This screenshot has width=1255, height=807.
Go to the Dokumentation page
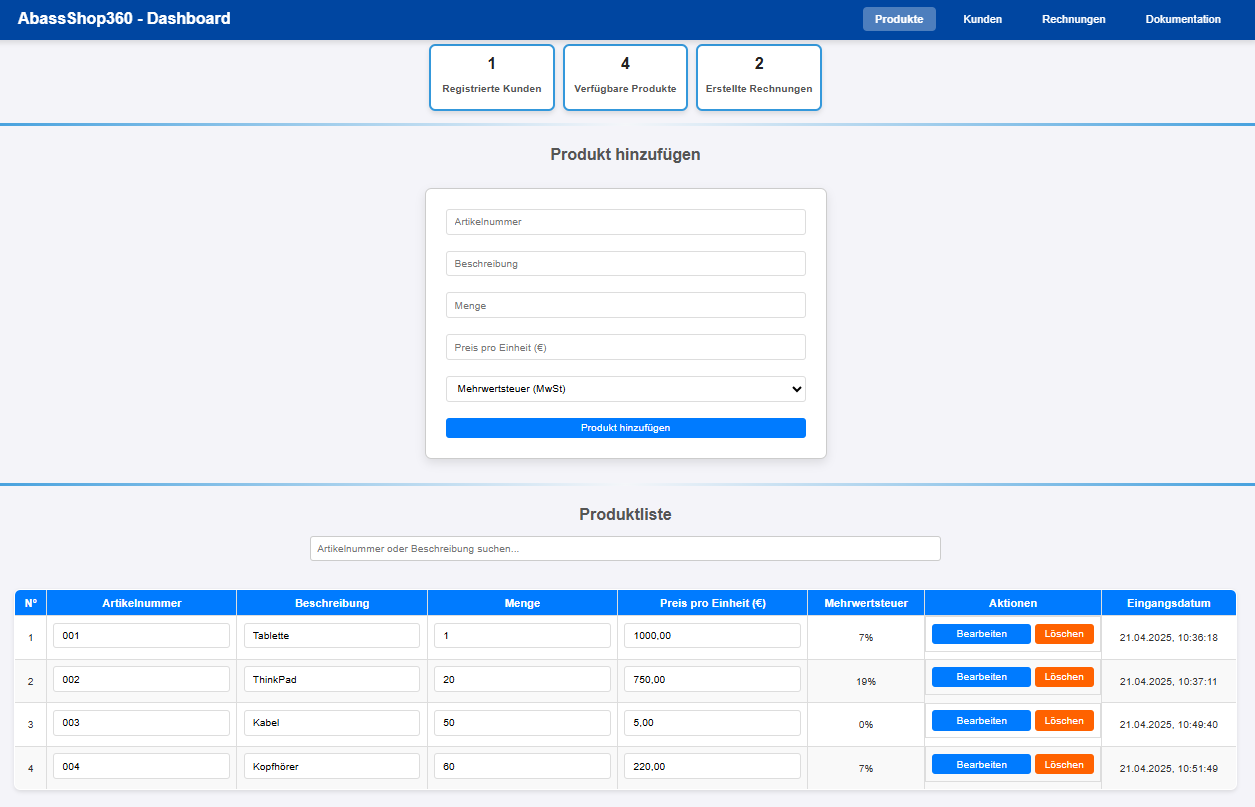point(1182,19)
